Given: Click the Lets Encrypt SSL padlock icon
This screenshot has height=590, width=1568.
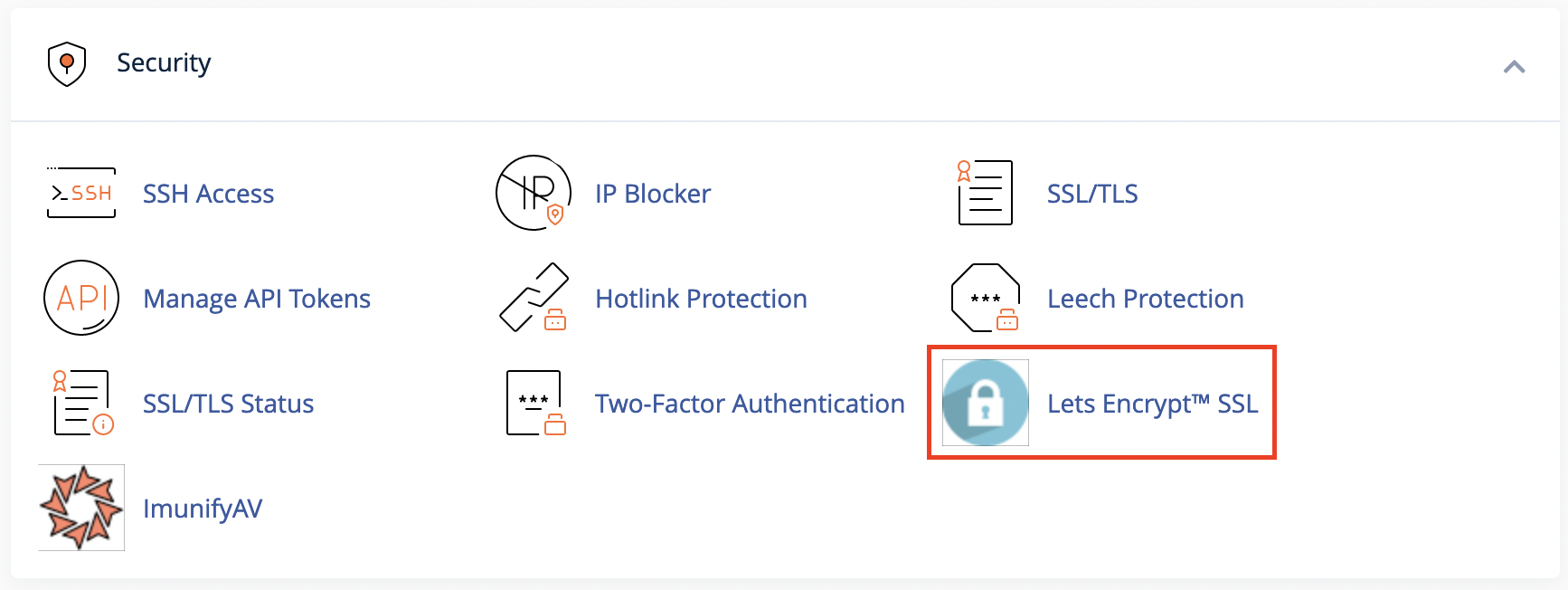Looking at the screenshot, I should point(986,403).
